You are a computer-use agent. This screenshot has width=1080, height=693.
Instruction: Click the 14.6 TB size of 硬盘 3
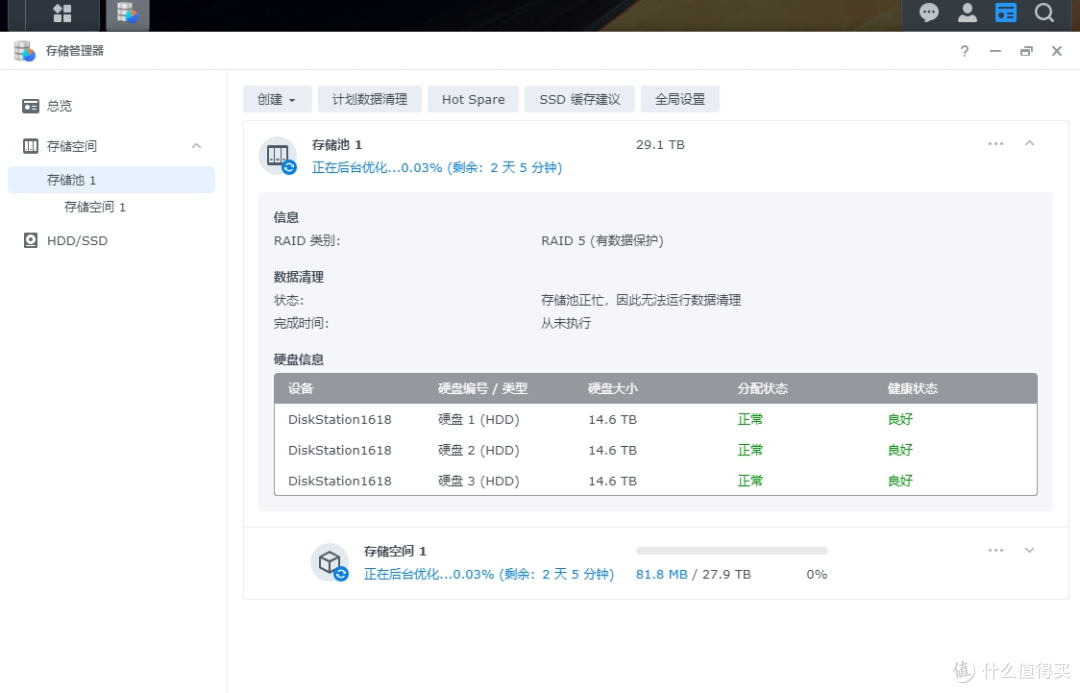pyautogui.click(x=612, y=481)
